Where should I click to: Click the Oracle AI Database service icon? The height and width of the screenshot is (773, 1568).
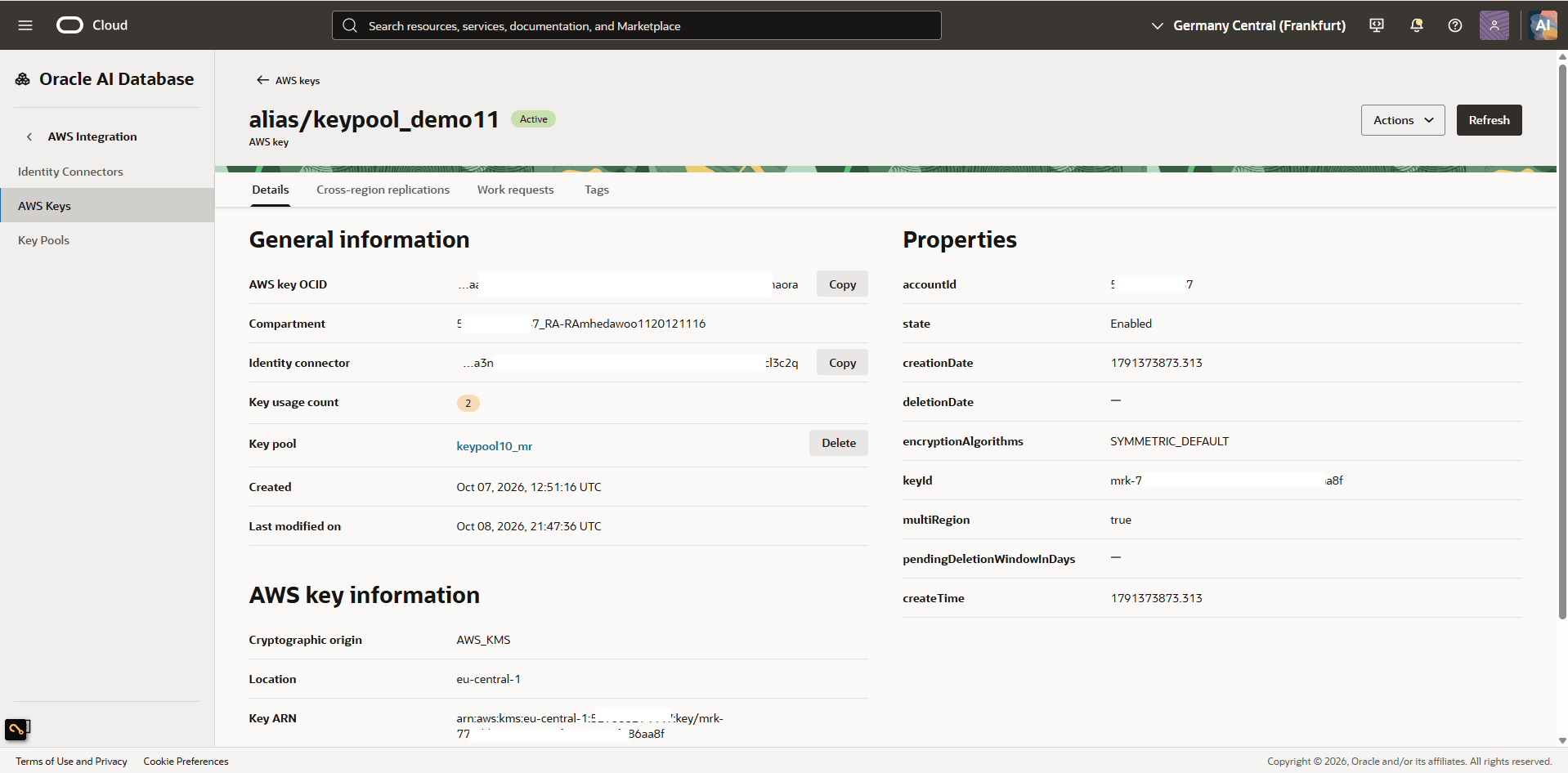23,79
